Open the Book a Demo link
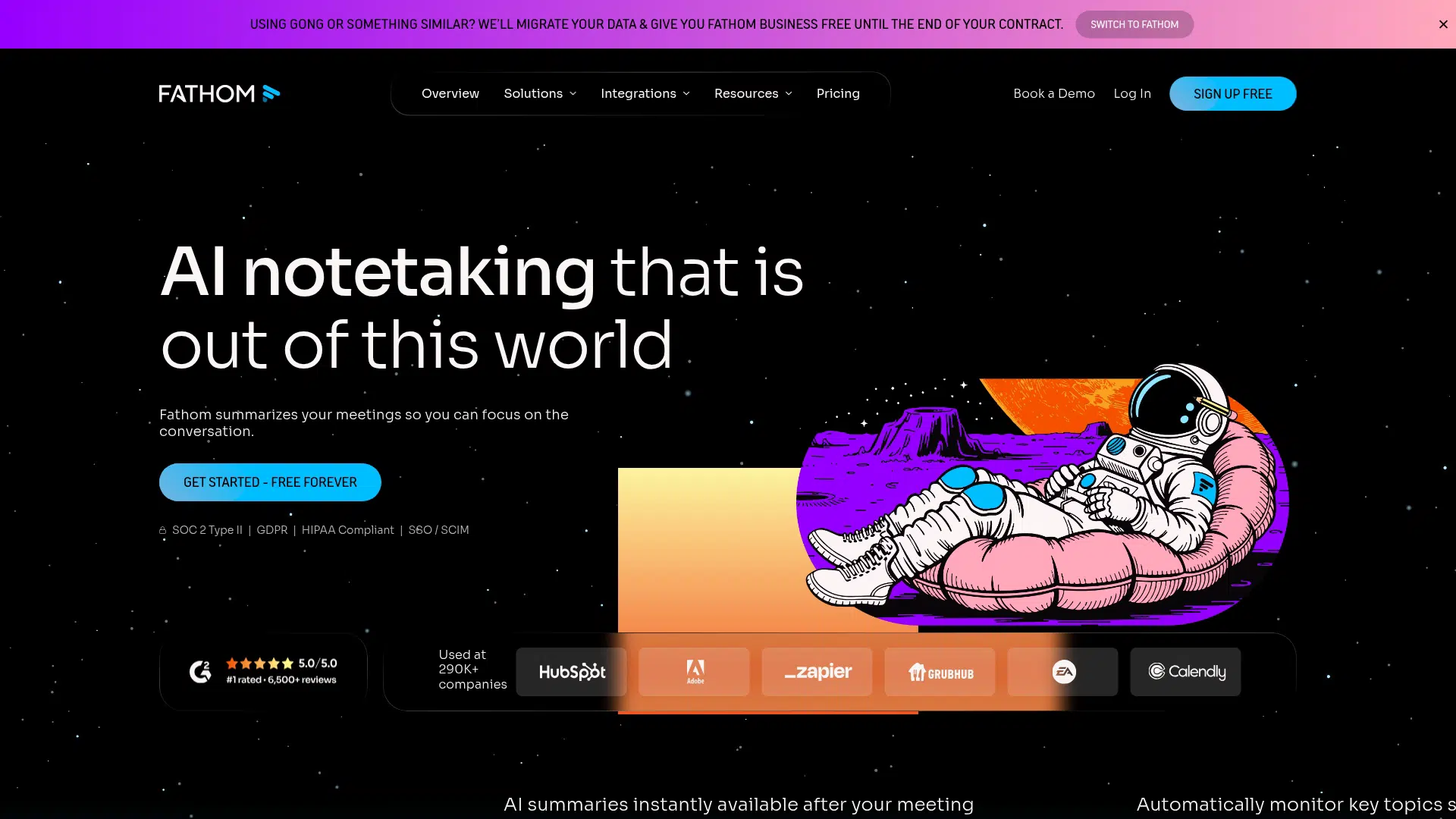The height and width of the screenshot is (819, 1456). coord(1054,93)
